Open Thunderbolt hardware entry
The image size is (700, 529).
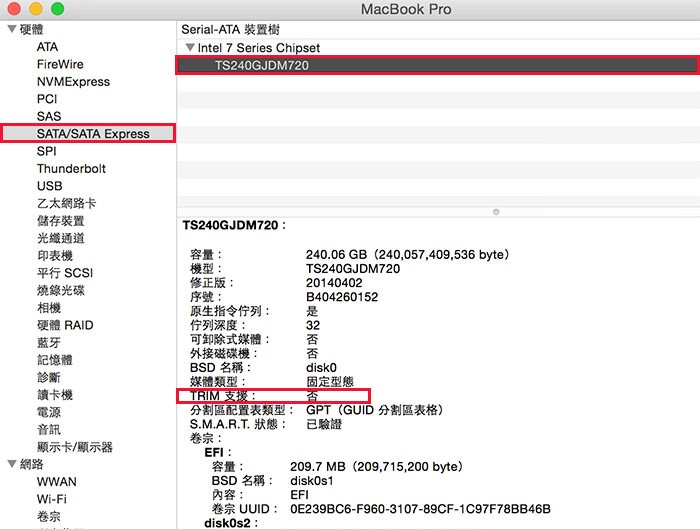click(71, 169)
